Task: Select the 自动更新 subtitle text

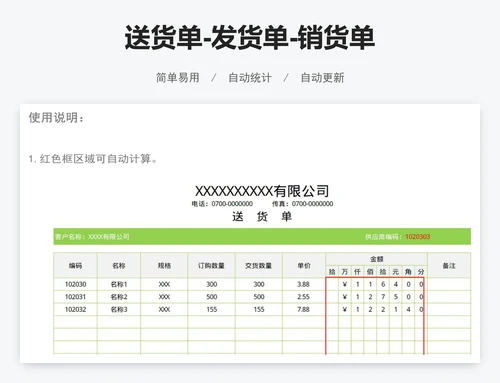Action: [x=322, y=78]
